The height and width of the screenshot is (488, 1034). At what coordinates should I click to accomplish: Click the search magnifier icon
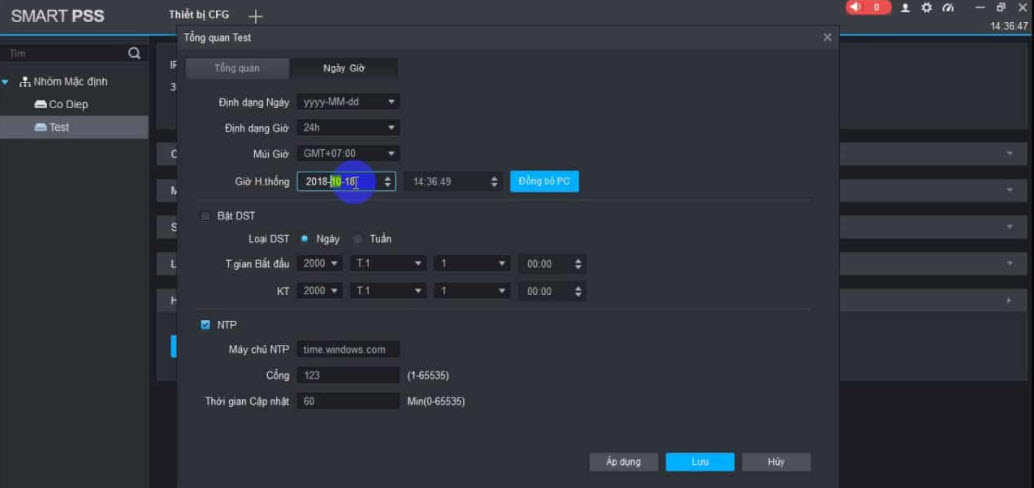(134, 53)
